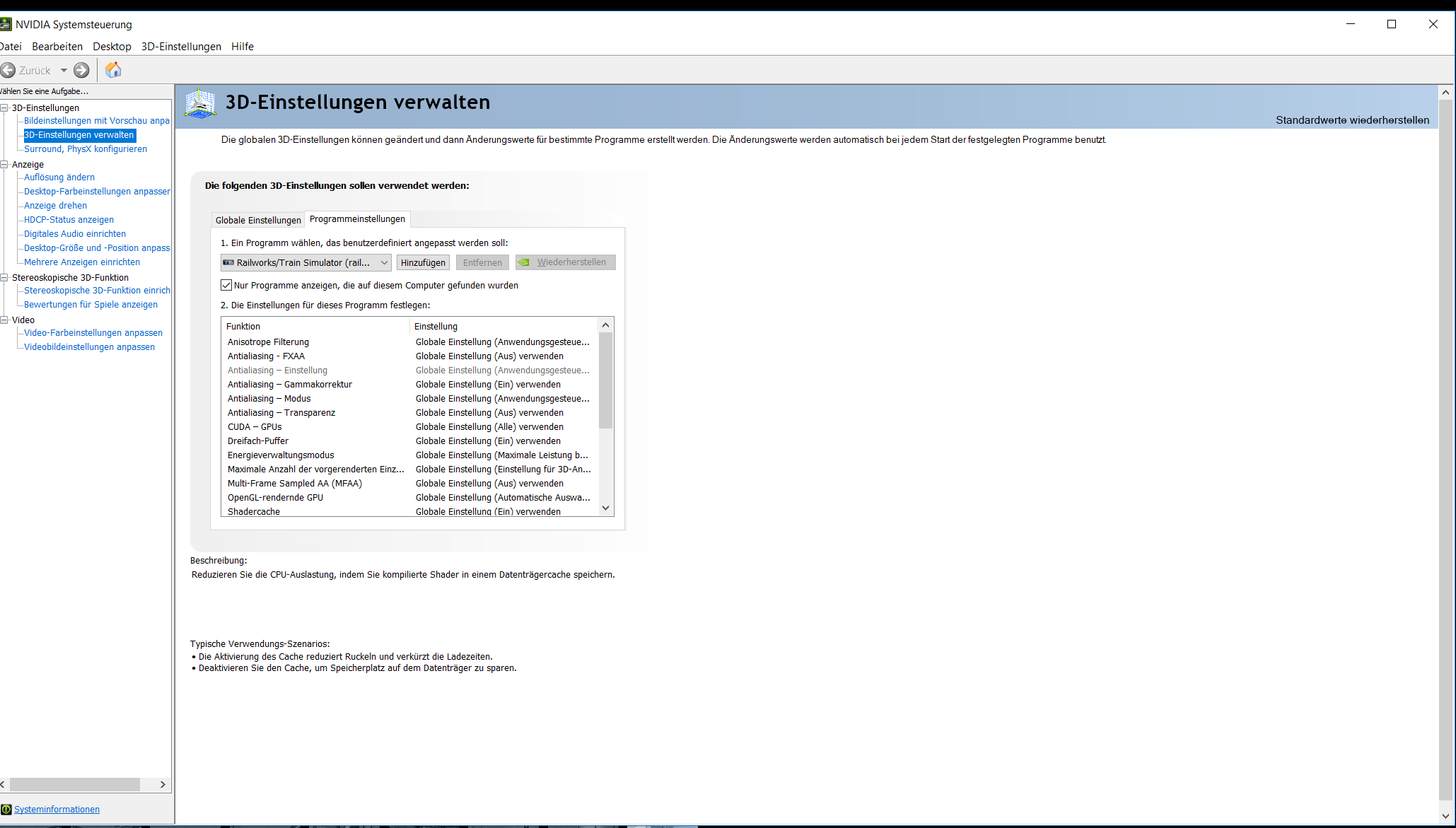This screenshot has height=828, width=1456.
Task: Click the 3D settings header icon
Action: point(200,103)
